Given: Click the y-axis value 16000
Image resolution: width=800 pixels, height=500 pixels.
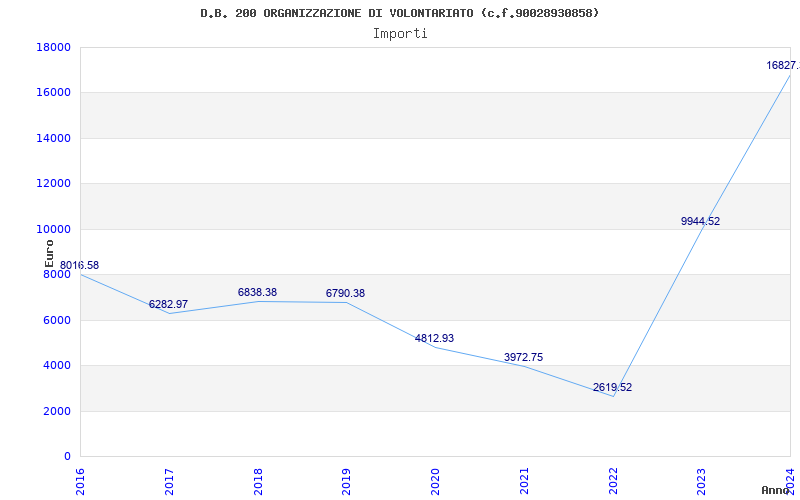Looking at the screenshot, I should click(54, 93).
